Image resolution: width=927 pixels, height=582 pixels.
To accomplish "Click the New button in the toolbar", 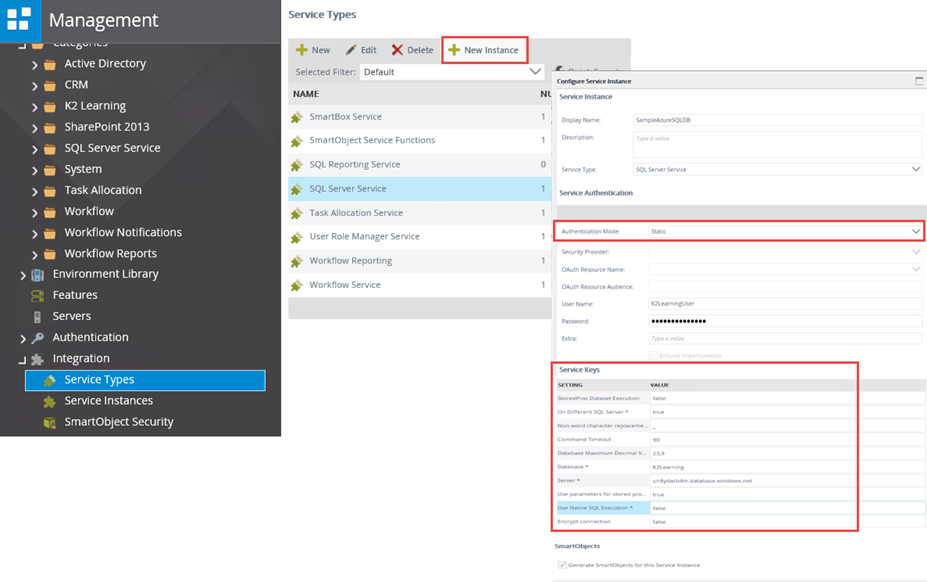I will 313,50.
